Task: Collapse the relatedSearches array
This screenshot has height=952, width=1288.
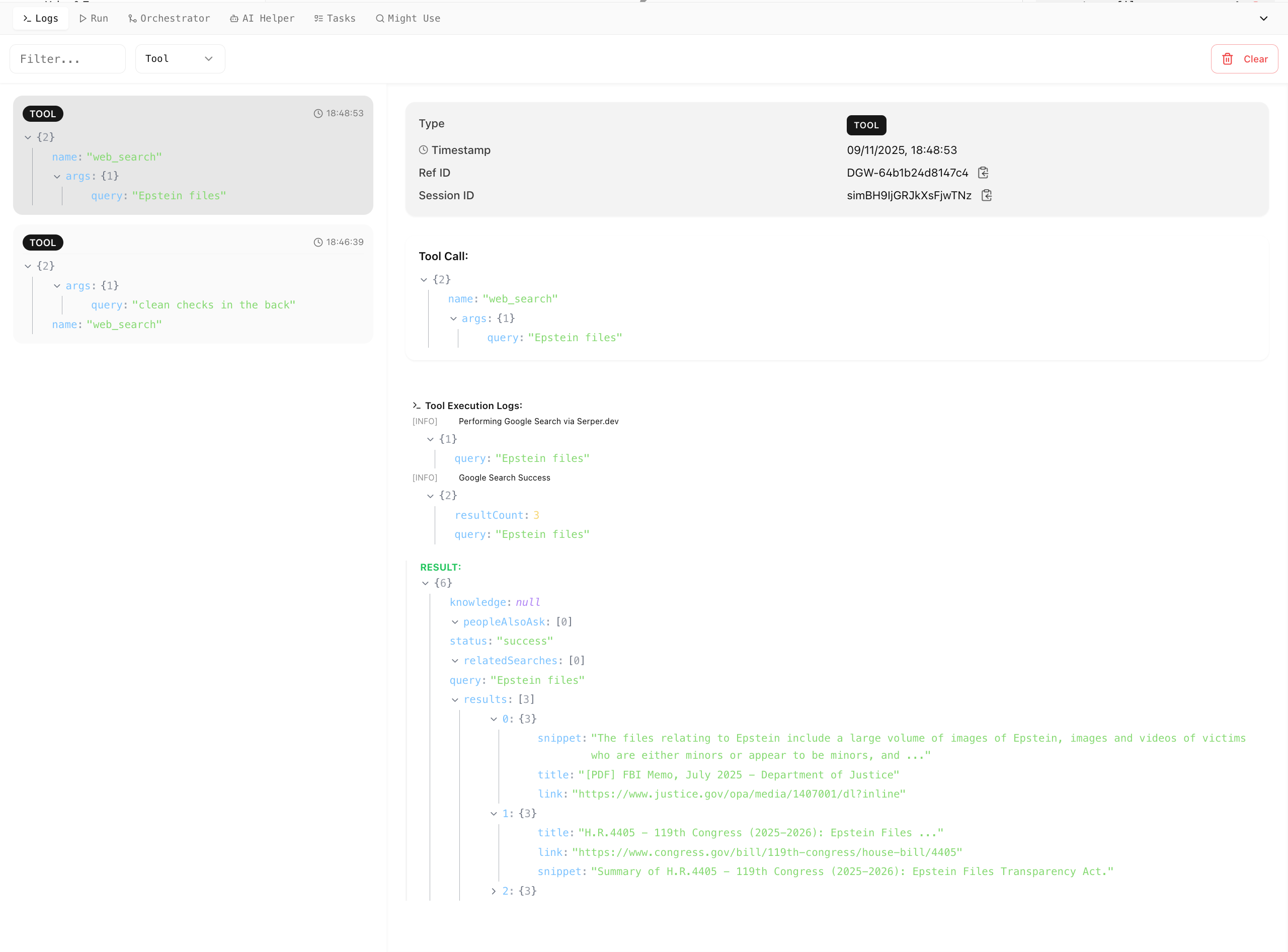Action: coord(455,661)
